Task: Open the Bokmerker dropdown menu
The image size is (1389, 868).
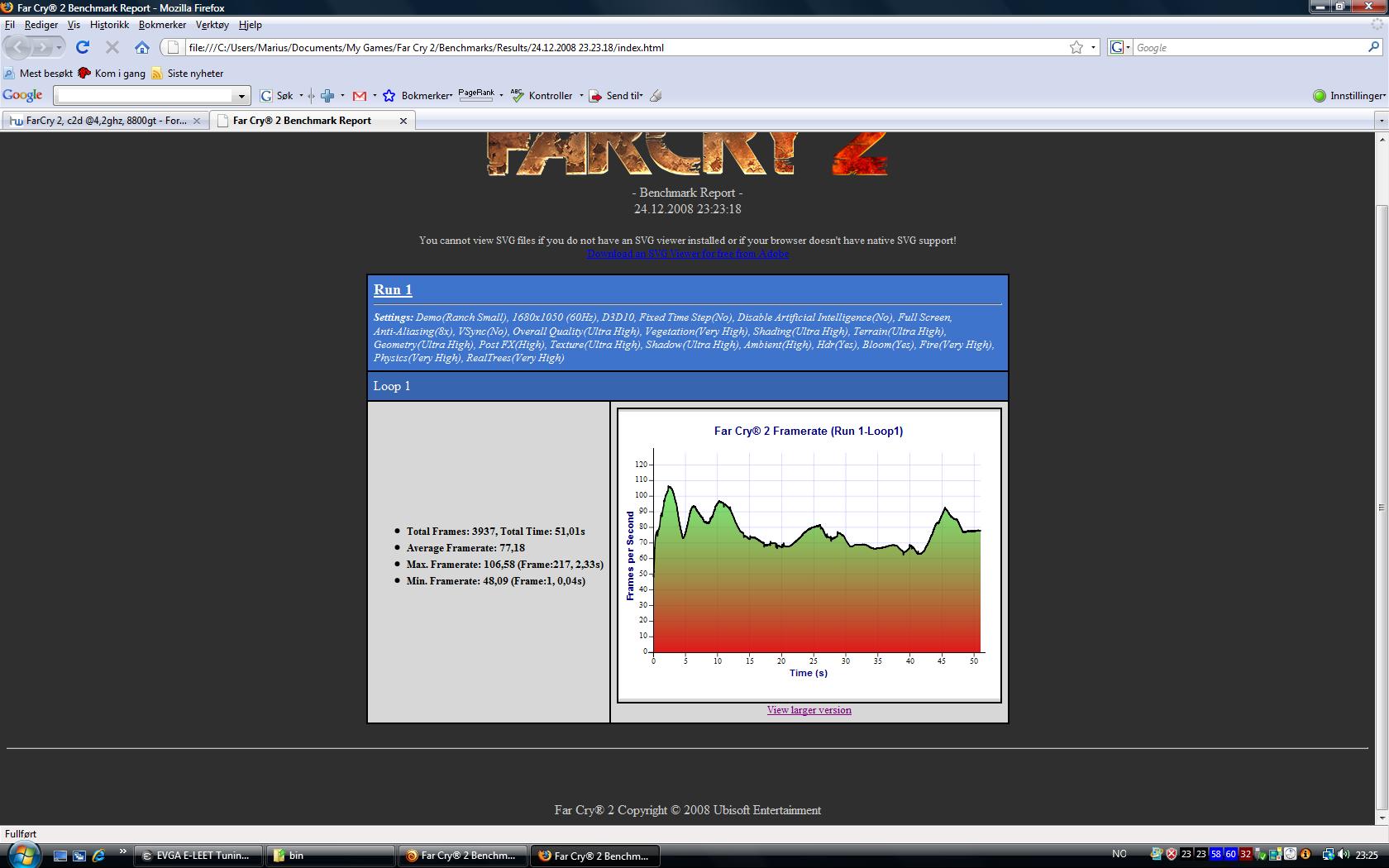Action: tap(427, 96)
